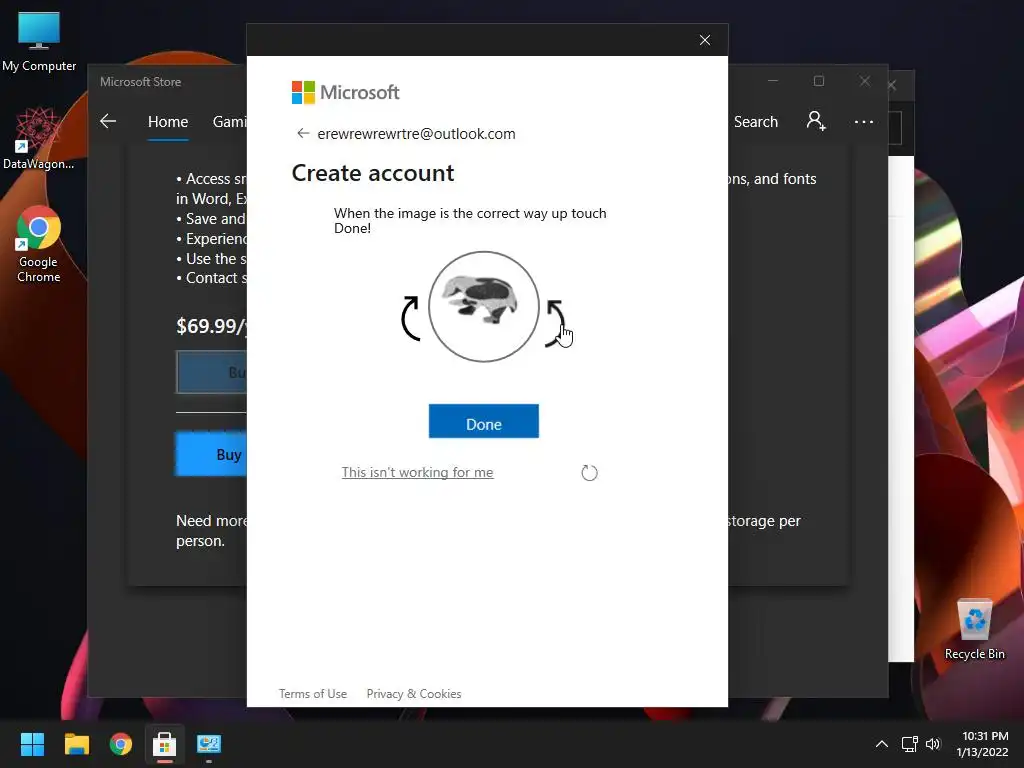Click the $69.99 price text in Store

pos(211,326)
